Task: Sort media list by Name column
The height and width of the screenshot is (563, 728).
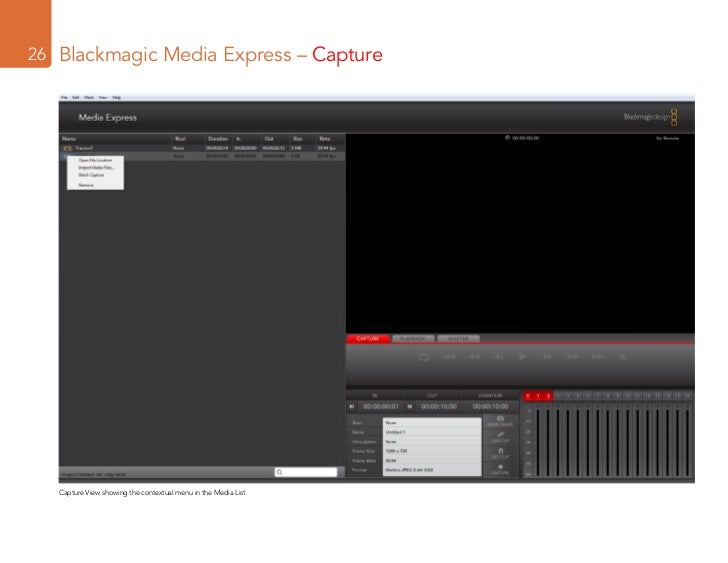Action: 116,139
